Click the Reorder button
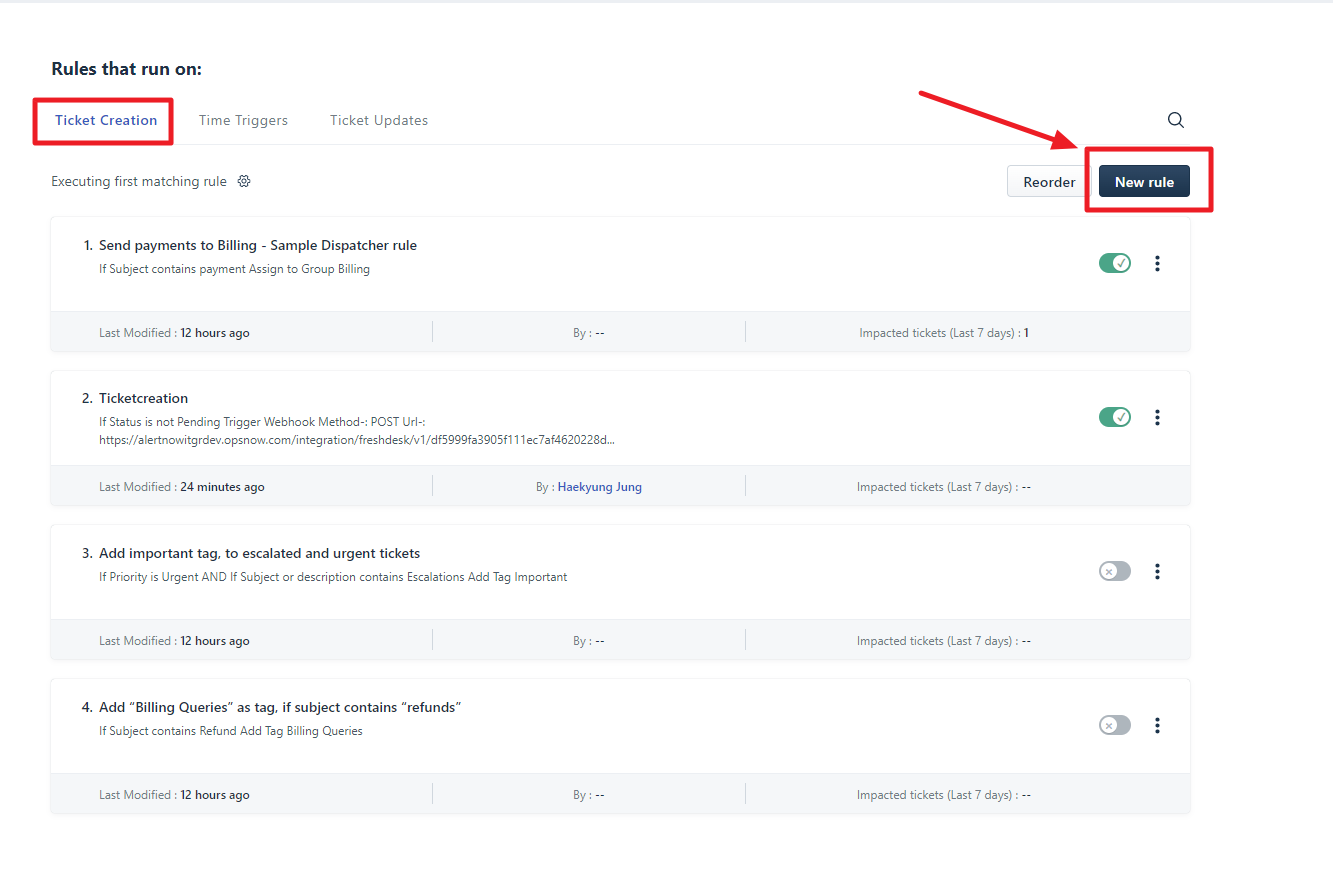 [1049, 182]
